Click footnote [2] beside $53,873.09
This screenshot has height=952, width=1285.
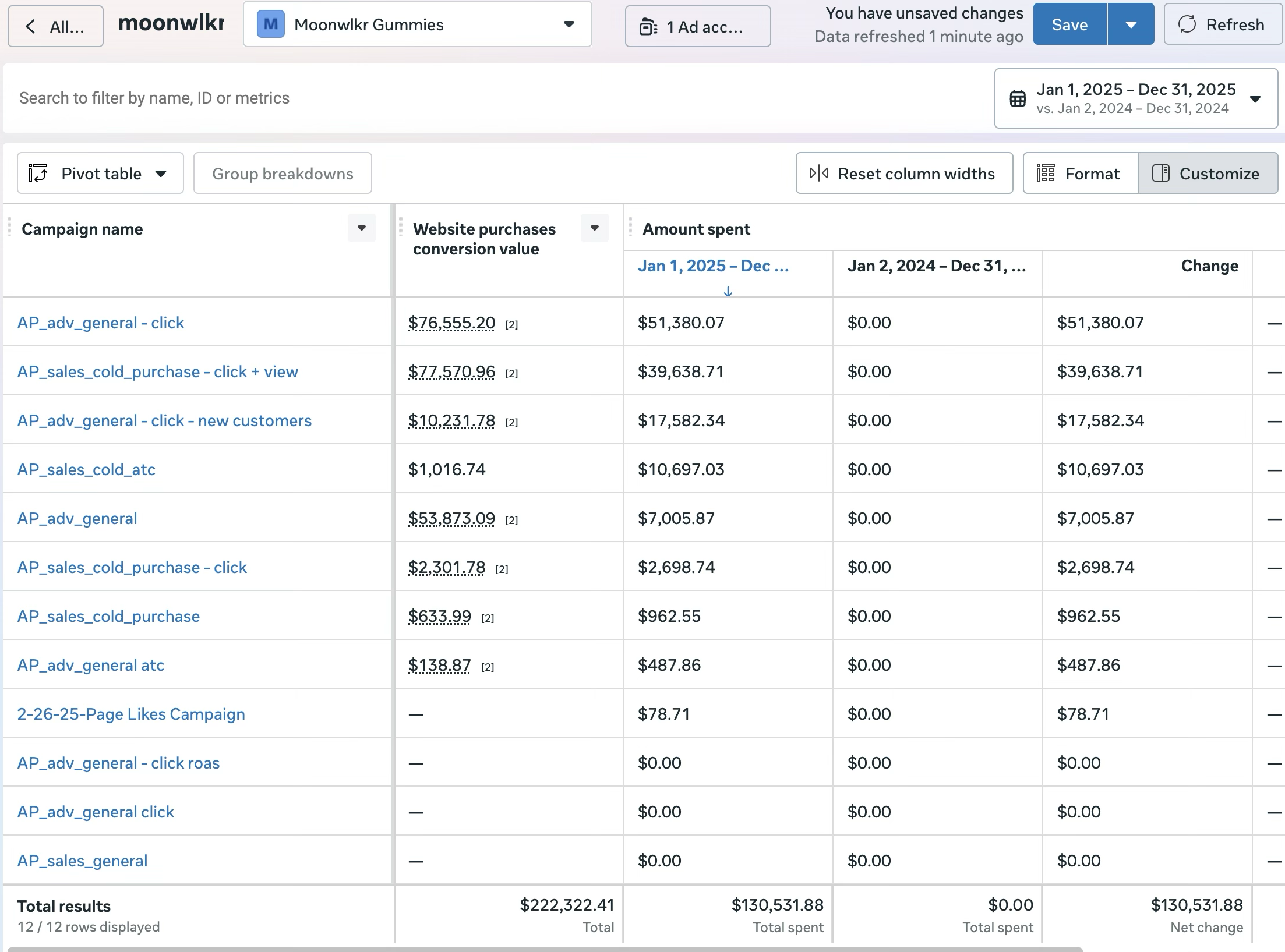(511, 521)
